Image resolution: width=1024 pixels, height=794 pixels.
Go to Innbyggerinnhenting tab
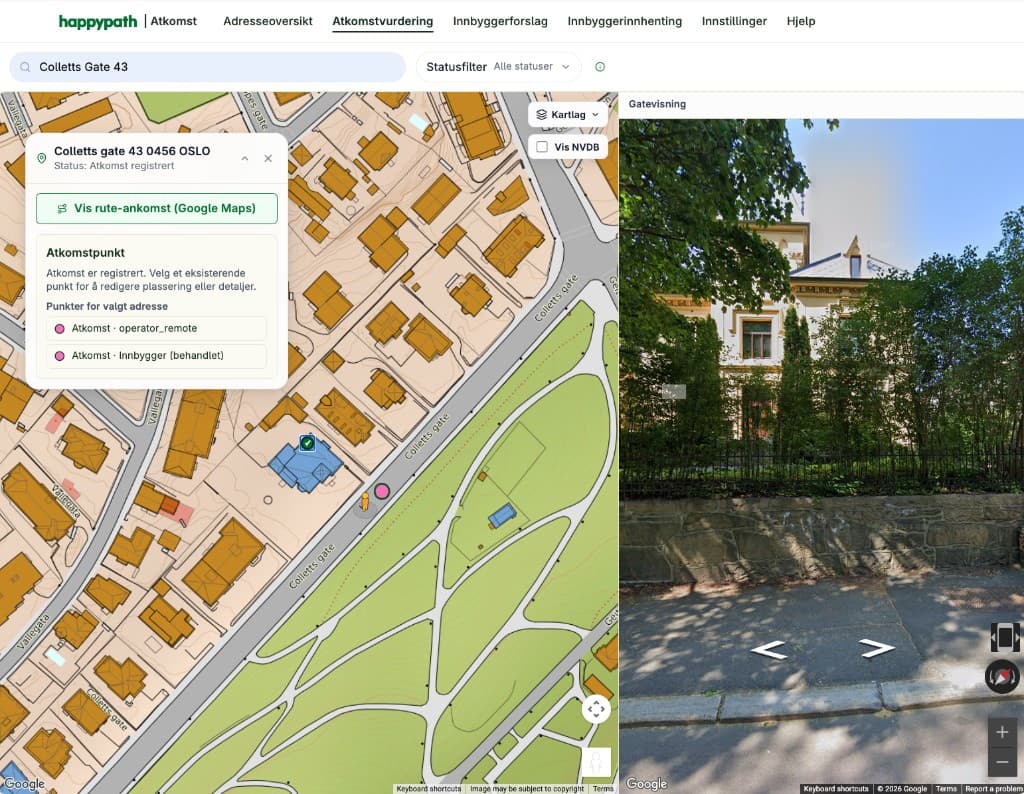(x=624, y=22)
